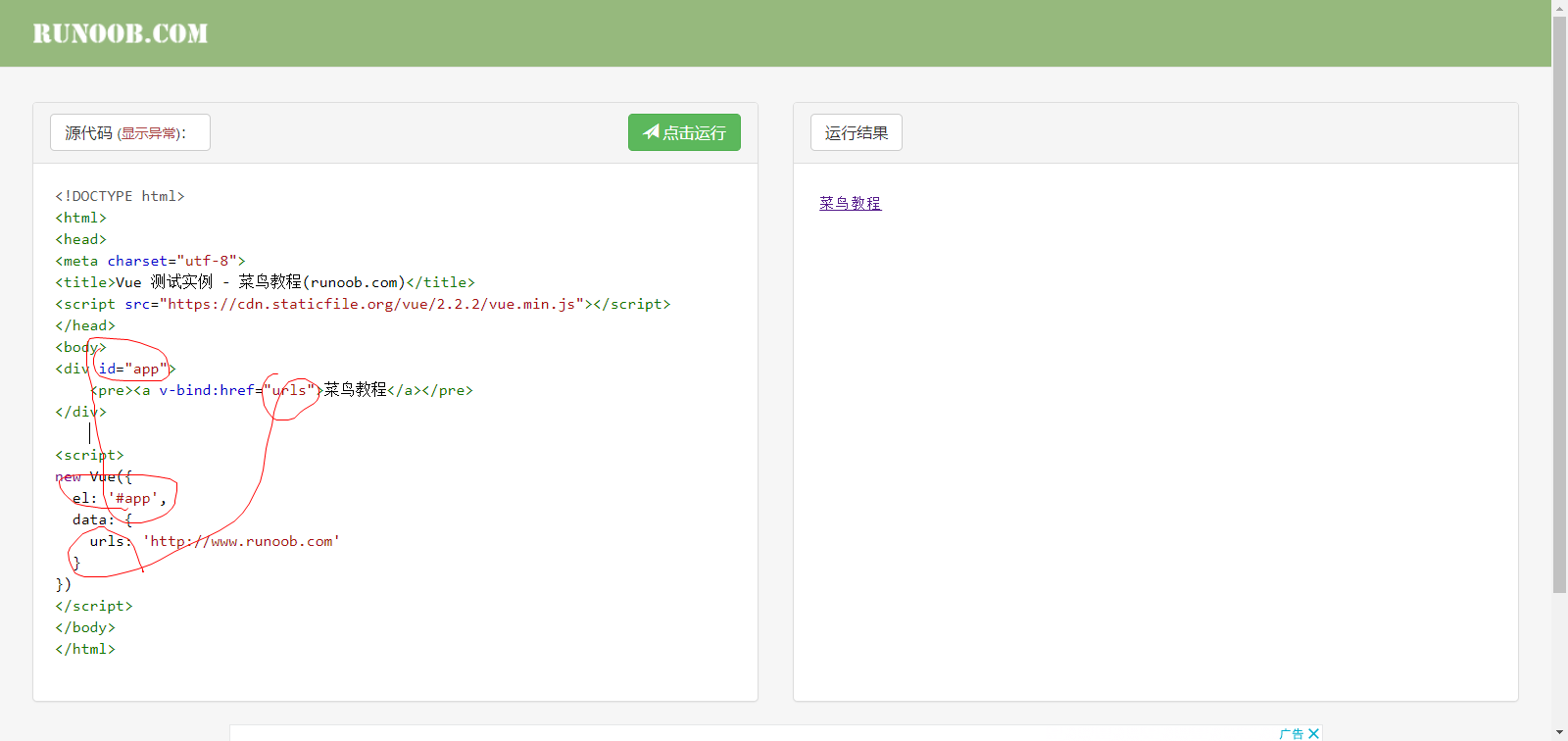1568x741 pixels.
Task: Click the closing </html> line
Action: pyautogui.click(x=85, y=649)
